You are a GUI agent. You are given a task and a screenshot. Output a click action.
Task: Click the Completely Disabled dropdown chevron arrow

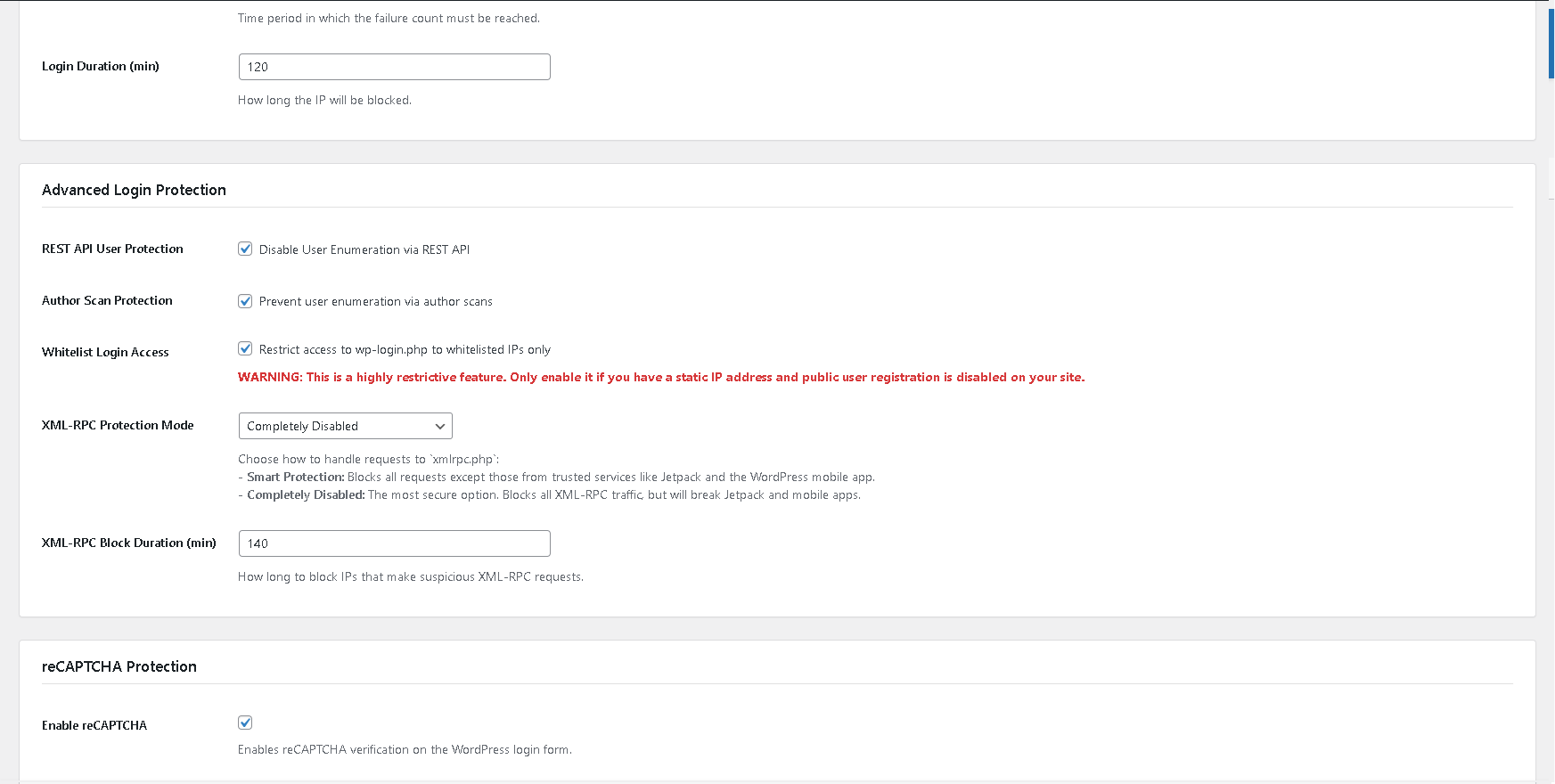click(439, 427)
